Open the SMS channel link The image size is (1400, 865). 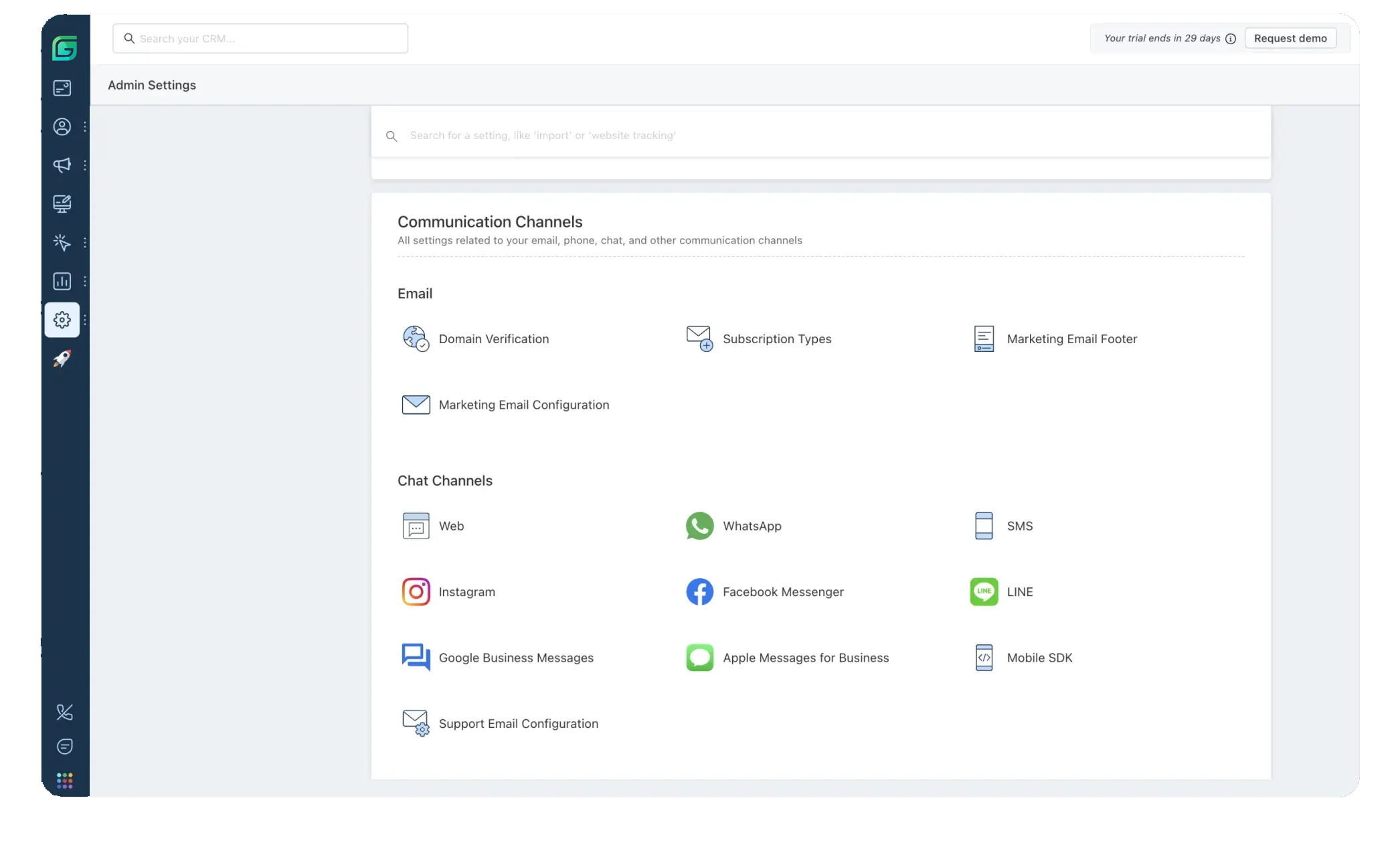tap(1020, 526)
